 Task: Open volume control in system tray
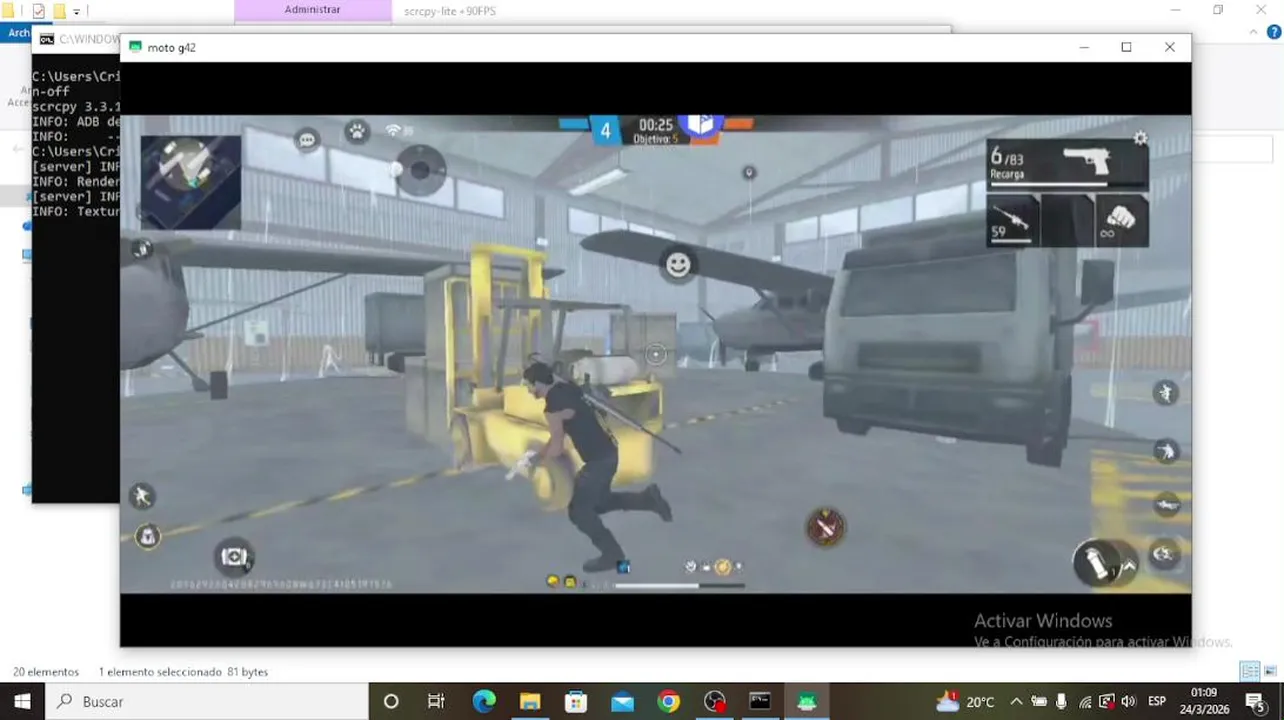coord(1129,702)
